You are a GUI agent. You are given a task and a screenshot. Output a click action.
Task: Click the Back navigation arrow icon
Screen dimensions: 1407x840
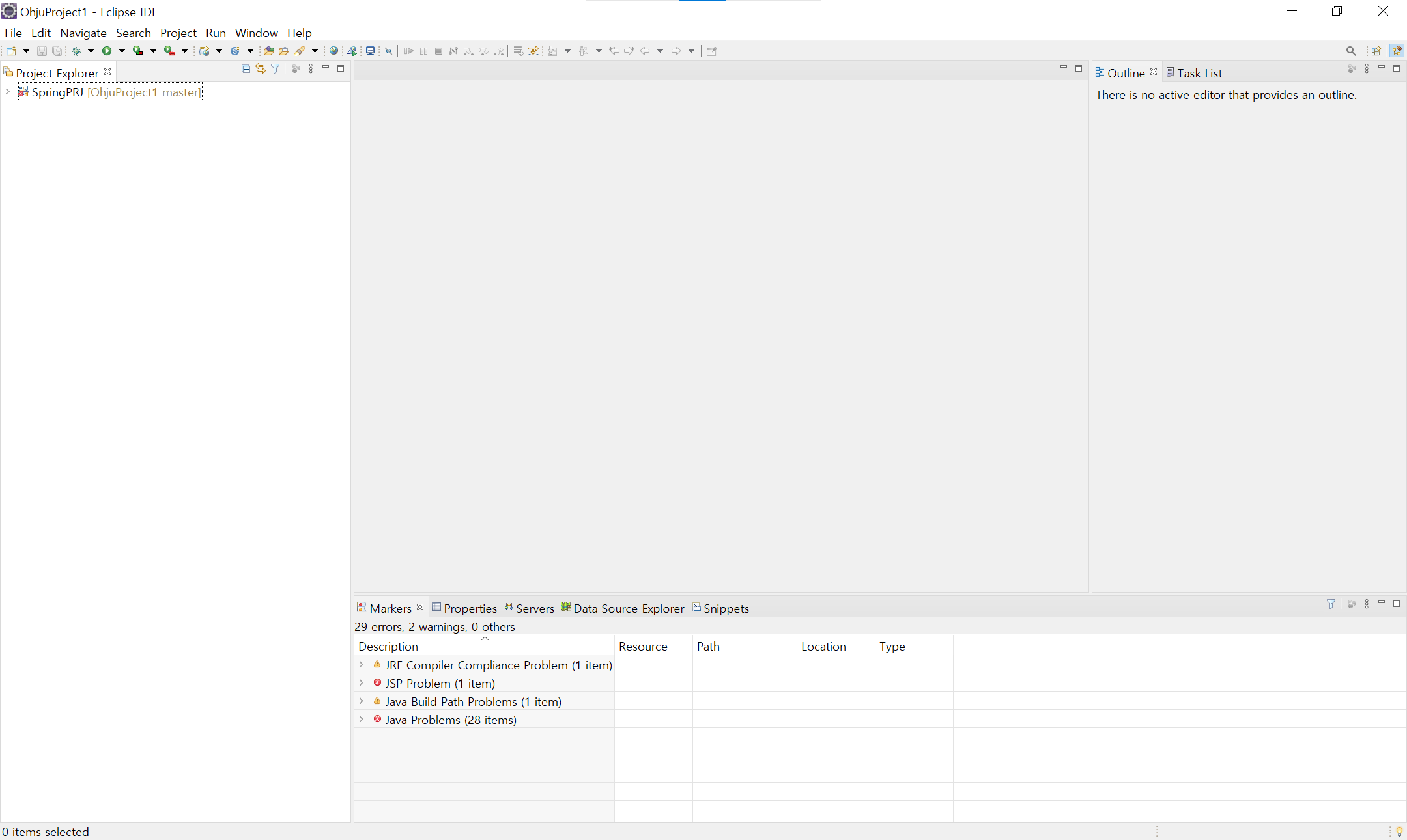[x=645, y=51]
